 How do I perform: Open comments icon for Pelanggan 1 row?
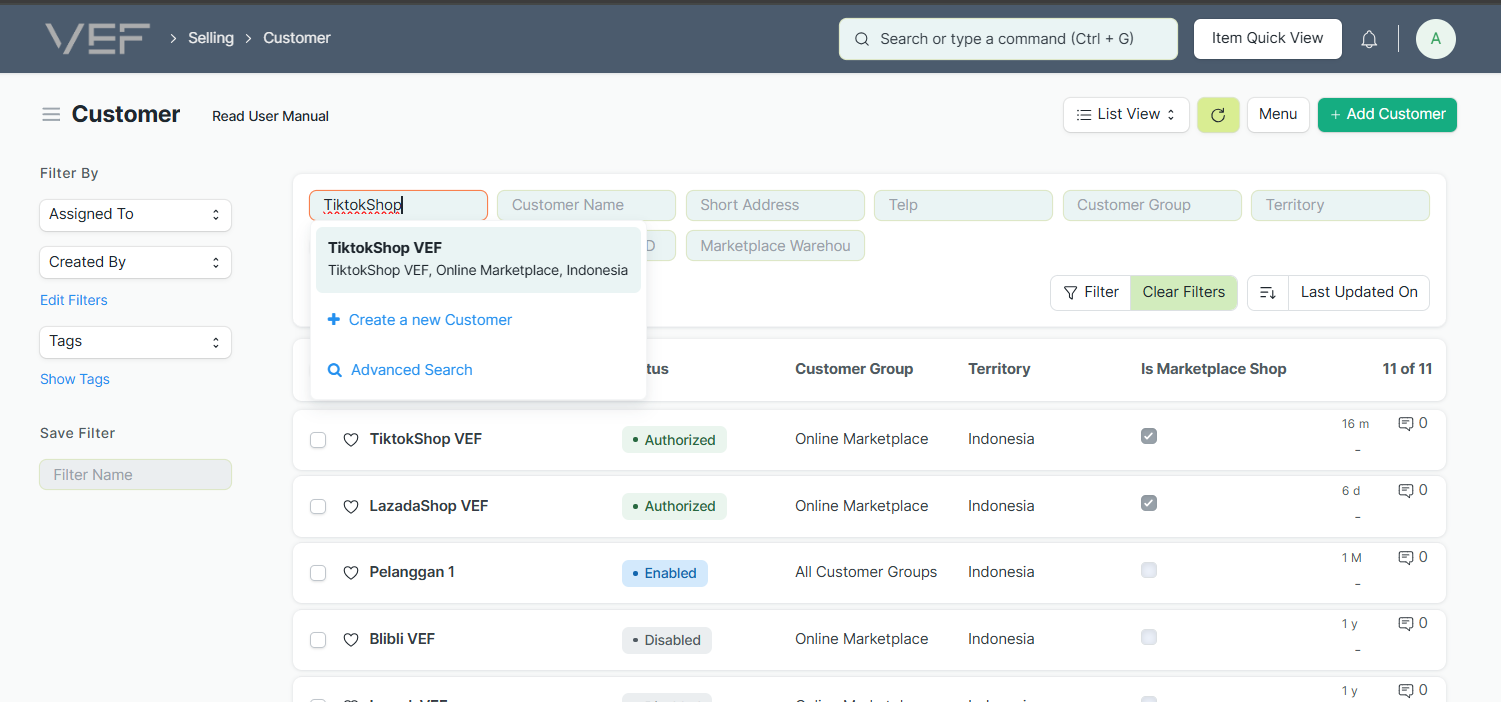point(1405,558)
